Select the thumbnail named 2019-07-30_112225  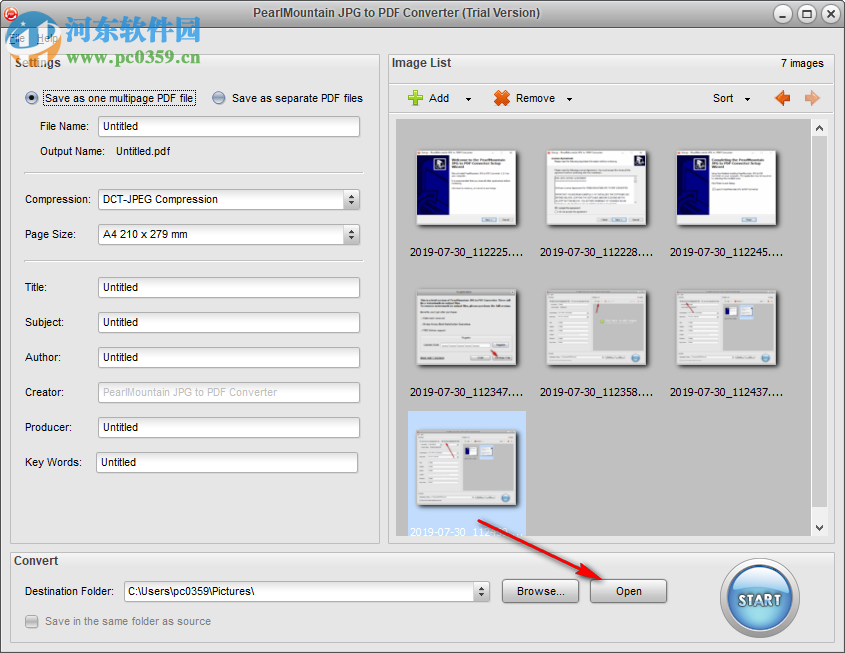coord(466,189)
